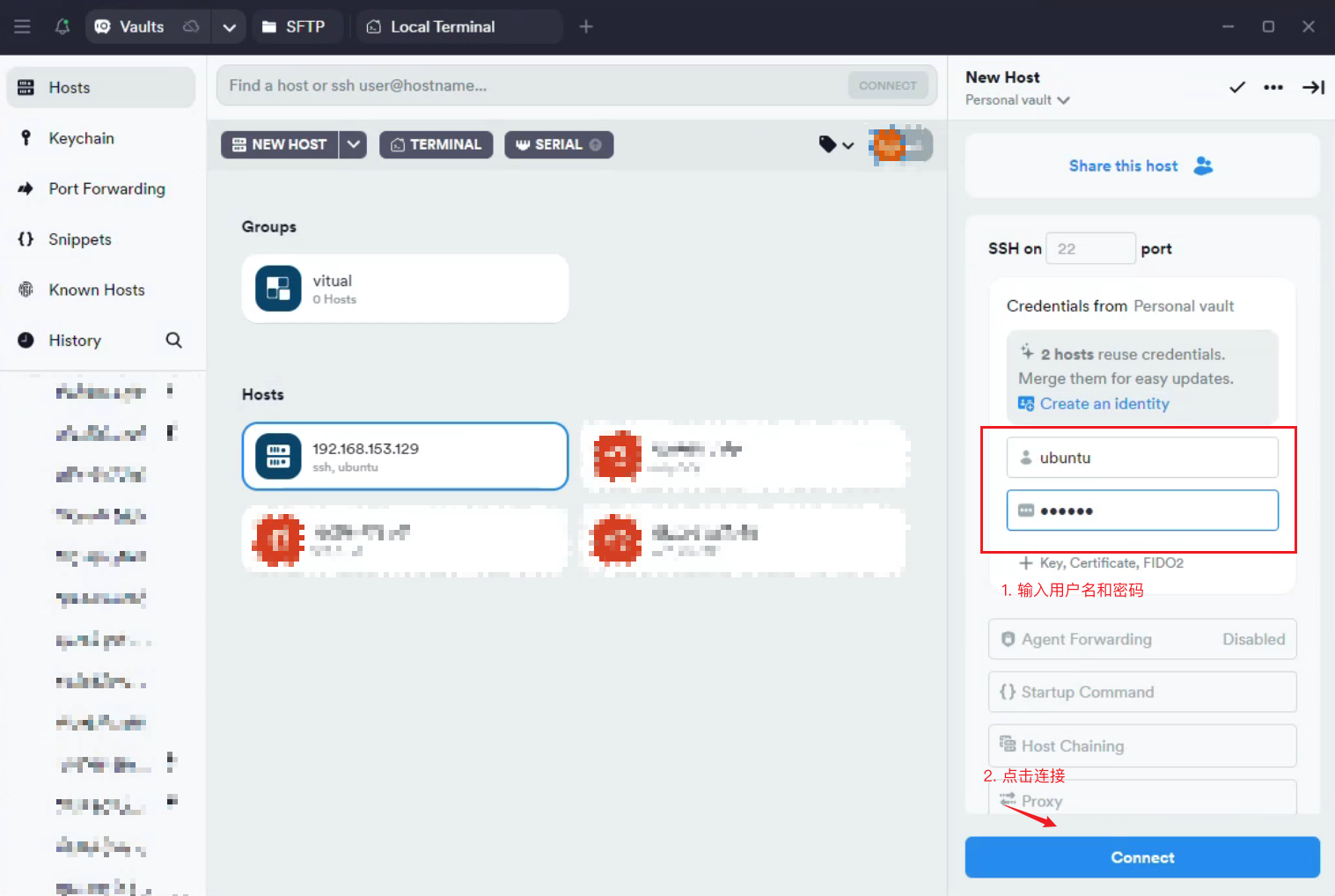Click the notification bell icon
This screenshot has height=896, width=1335.
point(62,26)
